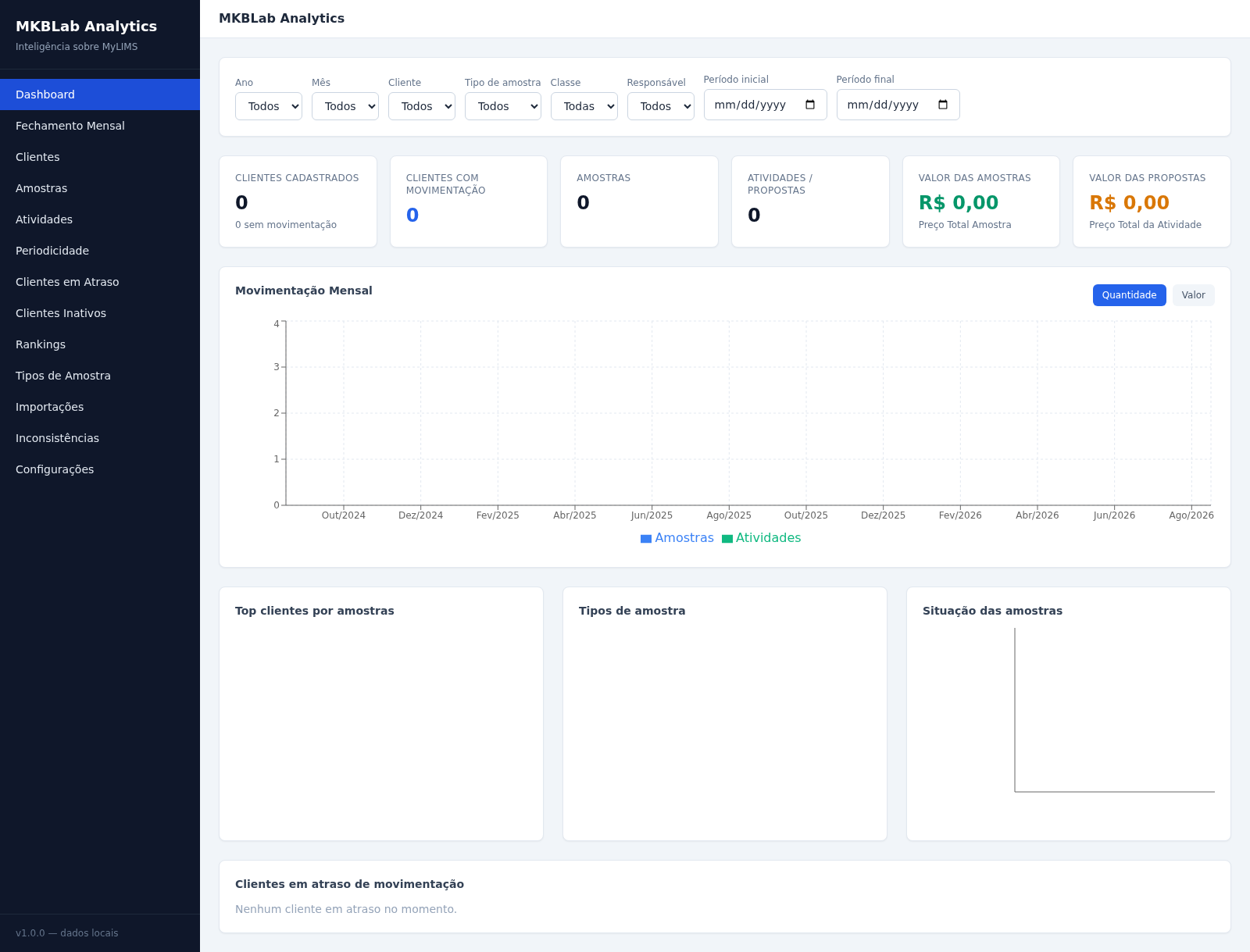Click the Ago/2026 axis label
The width and height of the screenshot is (1250, 952).
[x=1191, y=515]
